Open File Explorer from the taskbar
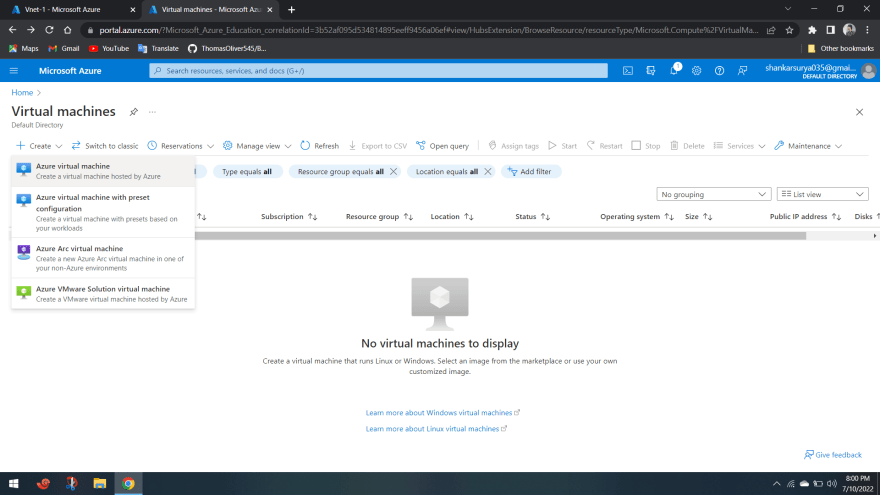880x495 pixels. point(99,483)
